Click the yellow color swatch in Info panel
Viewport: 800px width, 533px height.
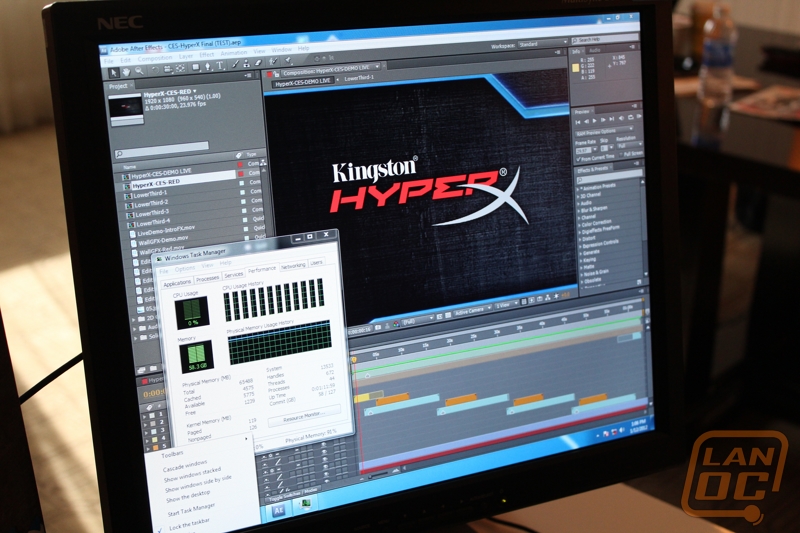[576, 67]
